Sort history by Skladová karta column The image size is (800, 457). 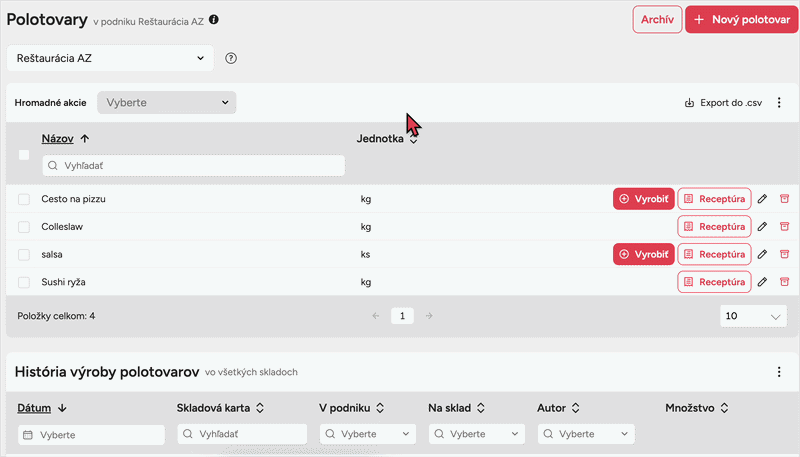click(220, 408)
